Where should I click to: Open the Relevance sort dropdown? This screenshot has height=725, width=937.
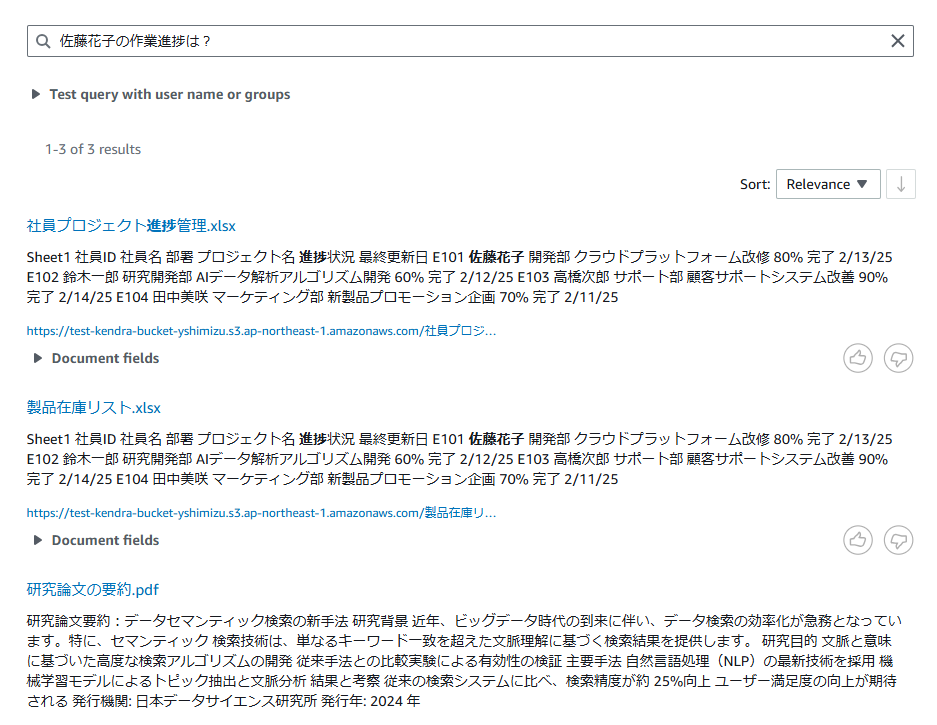(828, 184)
